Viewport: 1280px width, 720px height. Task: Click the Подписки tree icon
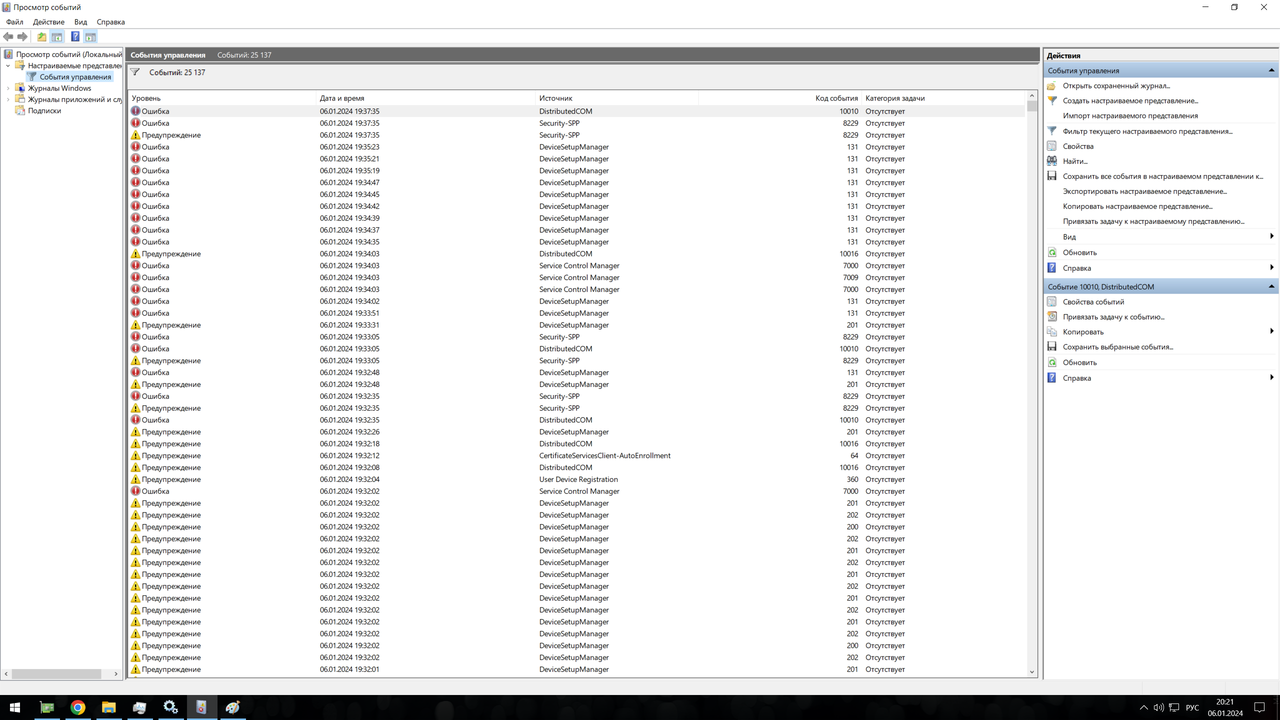coord(20,111)
